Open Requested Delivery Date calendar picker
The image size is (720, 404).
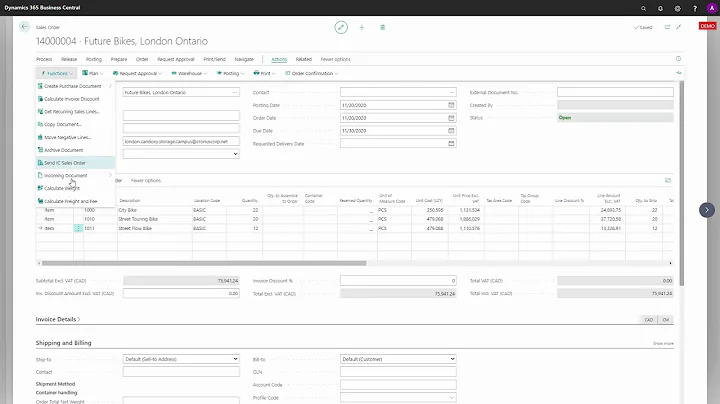[451, 144]
